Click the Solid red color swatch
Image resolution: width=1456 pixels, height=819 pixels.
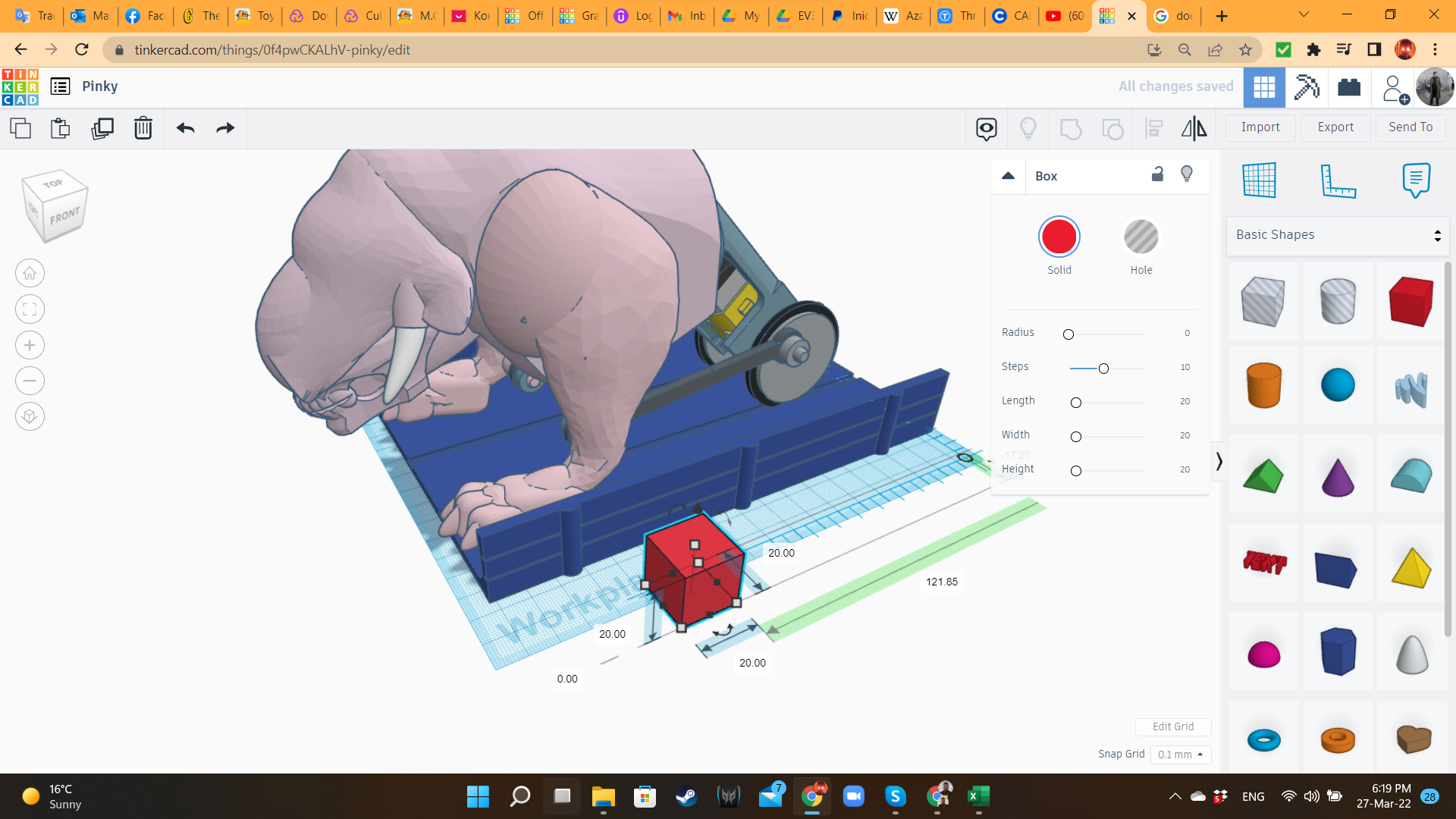click(x=1059, y=237)
